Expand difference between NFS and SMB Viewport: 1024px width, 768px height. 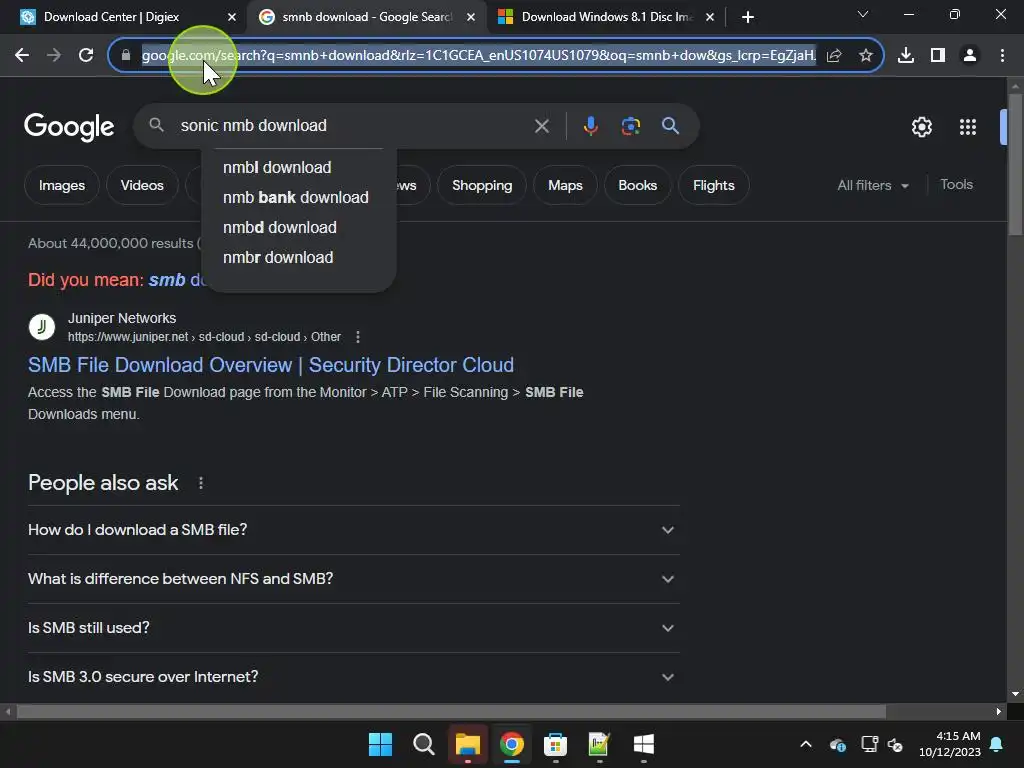353,579
